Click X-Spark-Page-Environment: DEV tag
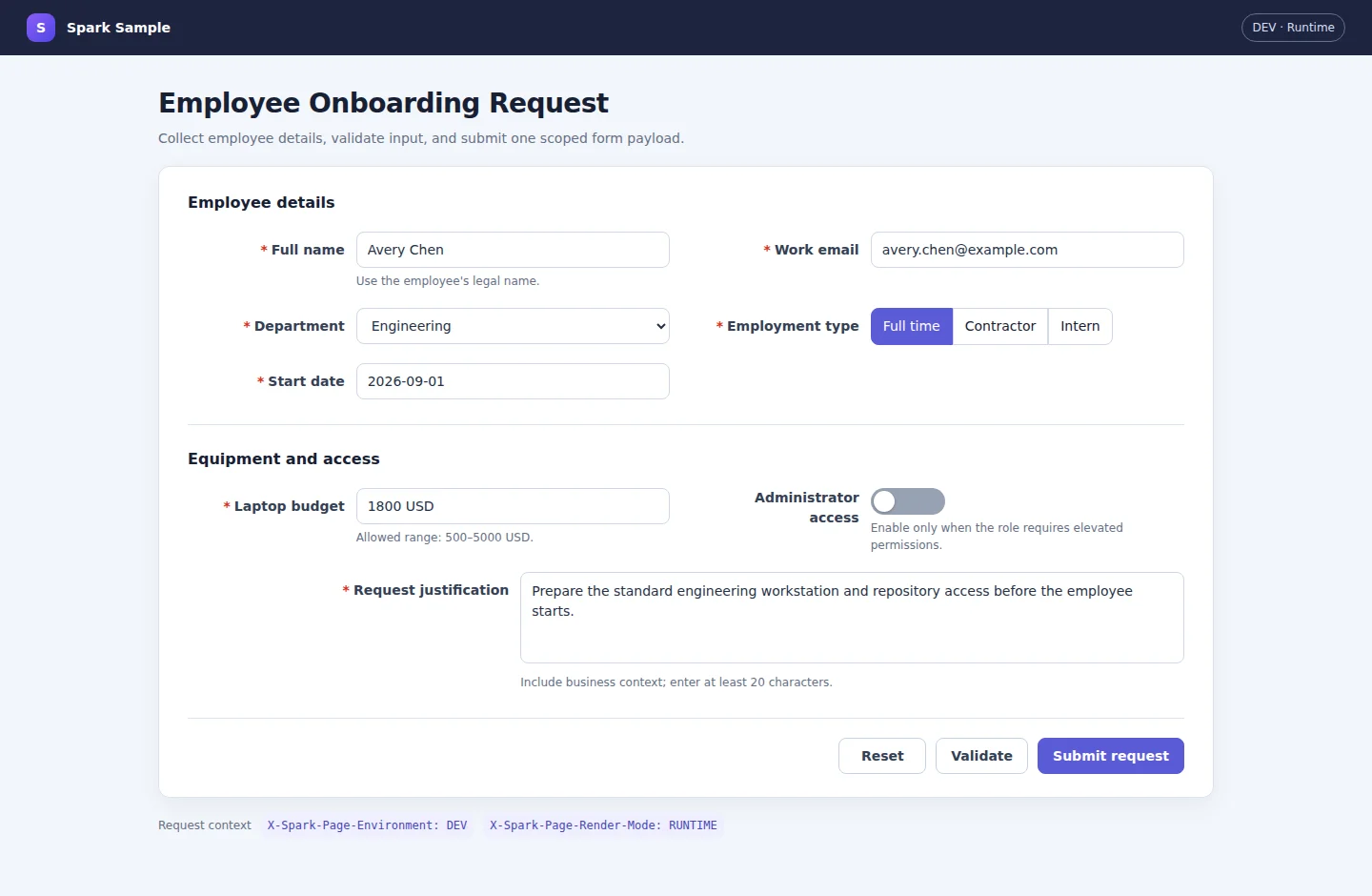1372x896 pixels. [x=368, y=825]
